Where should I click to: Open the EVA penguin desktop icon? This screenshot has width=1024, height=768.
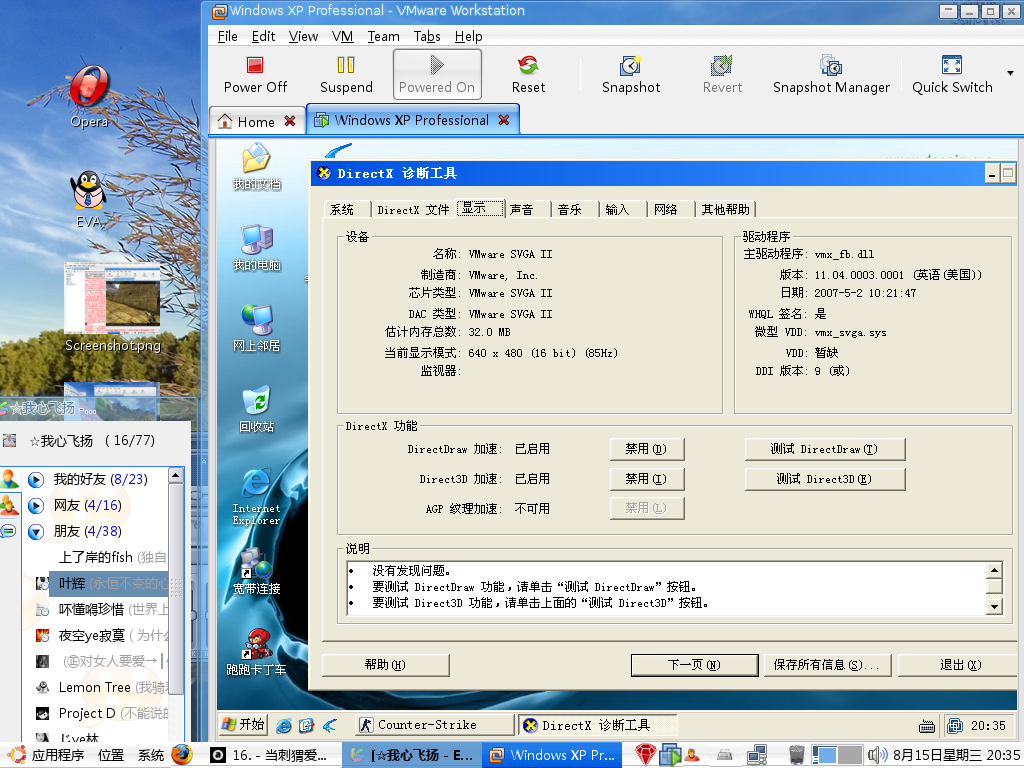(x=88, y=199)
